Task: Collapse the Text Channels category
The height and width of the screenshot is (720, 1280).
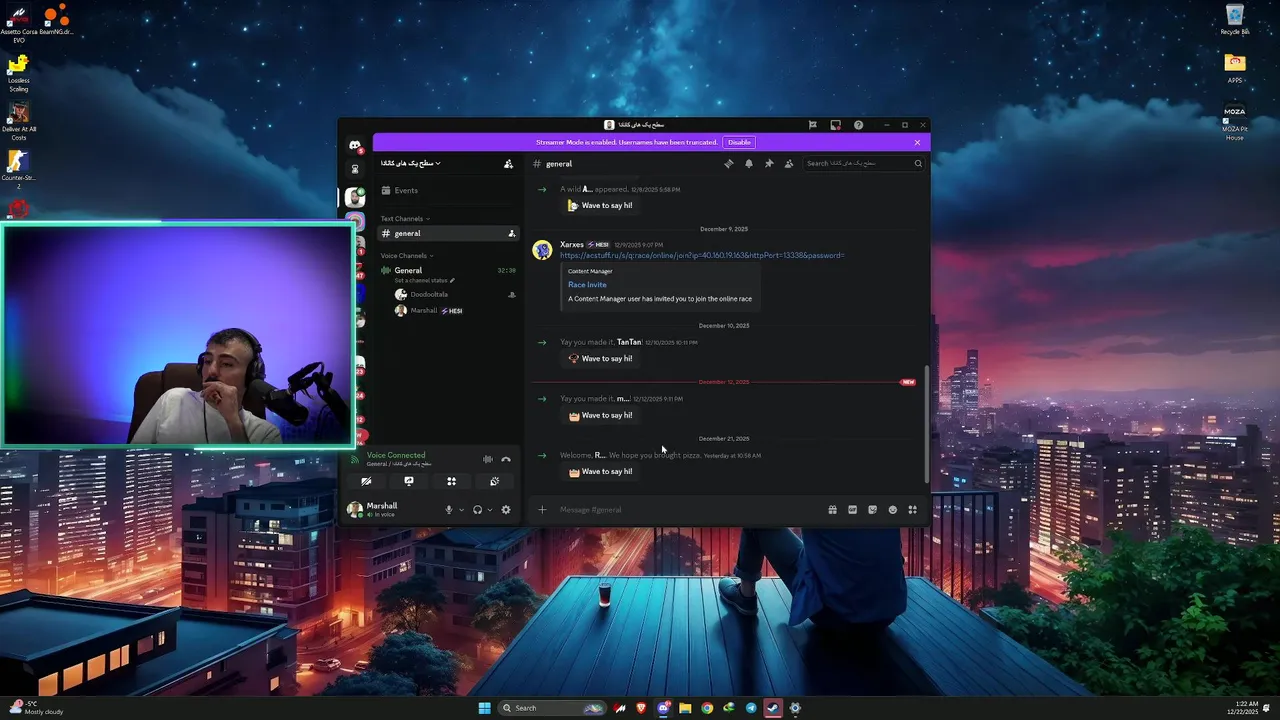Action: [405, 218]
